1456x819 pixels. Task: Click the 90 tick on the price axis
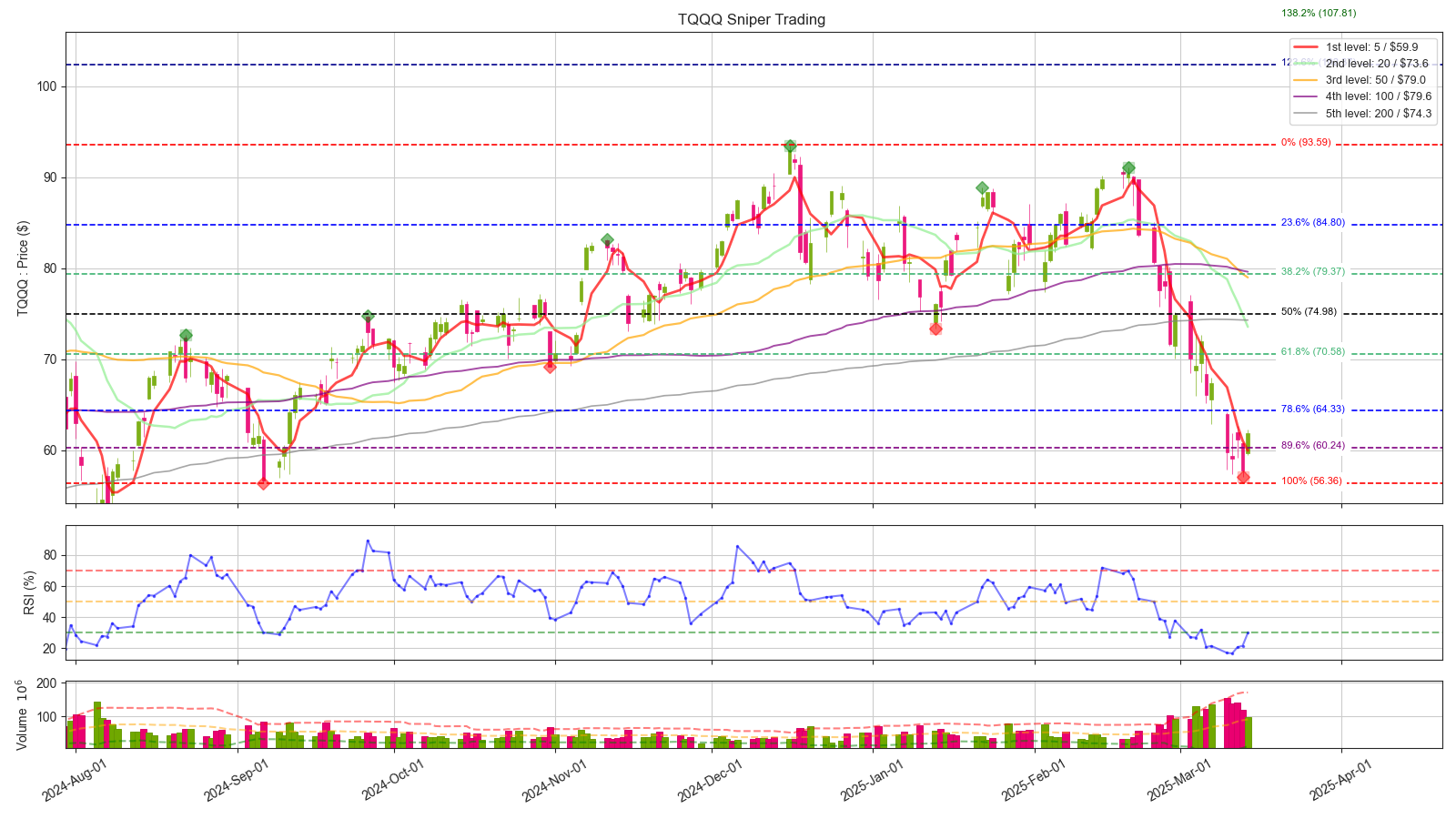point(50,177)
